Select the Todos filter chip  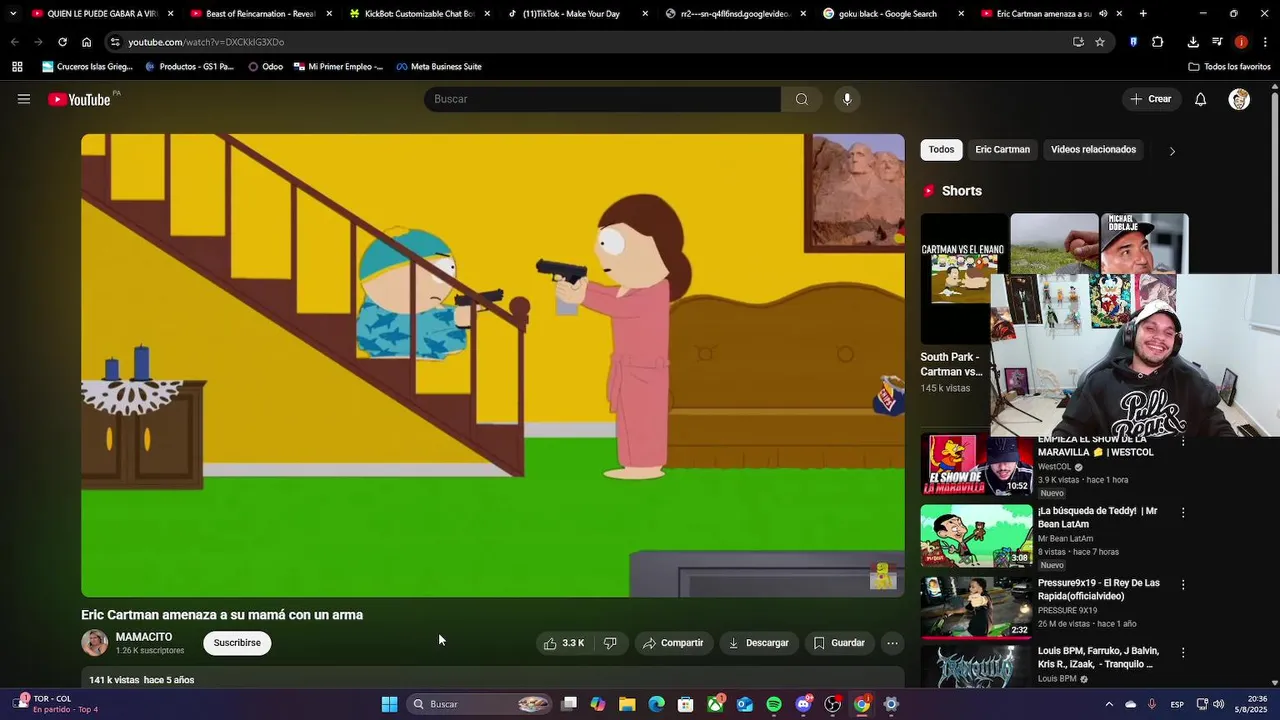941,150
